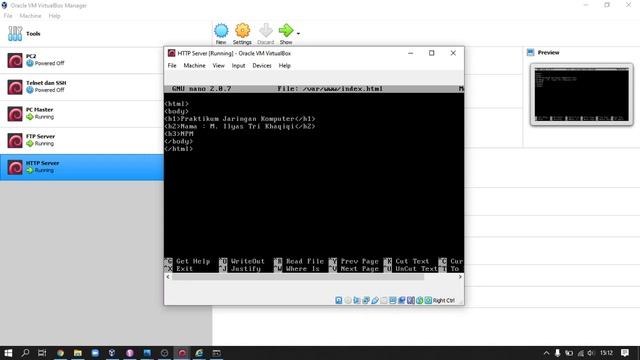640x360 pixels.
Task: Open Internet Explorer from the taskbar
Action: 199,353
